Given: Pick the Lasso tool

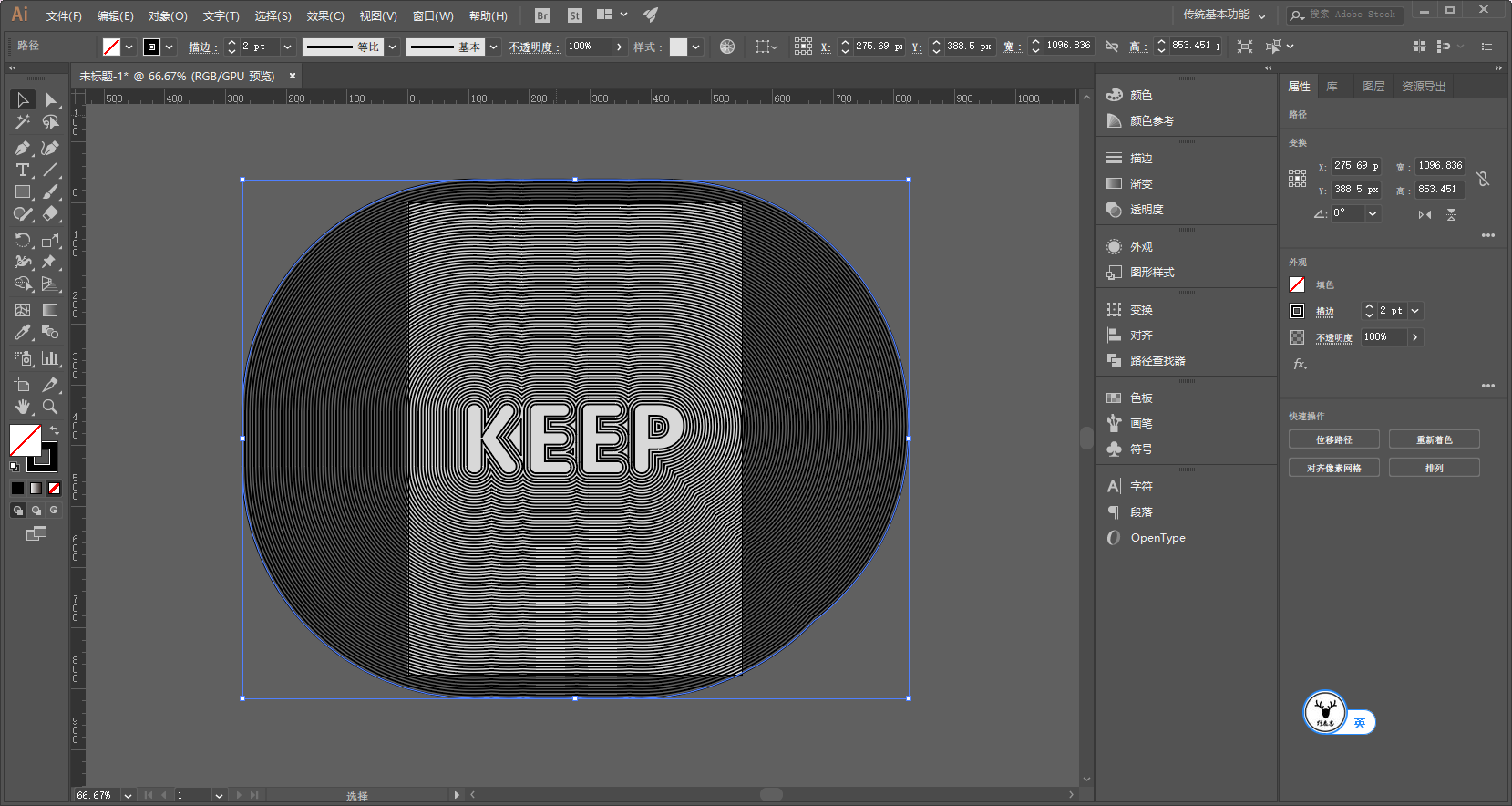Looking at the screenshot, I should pos(50,122).
